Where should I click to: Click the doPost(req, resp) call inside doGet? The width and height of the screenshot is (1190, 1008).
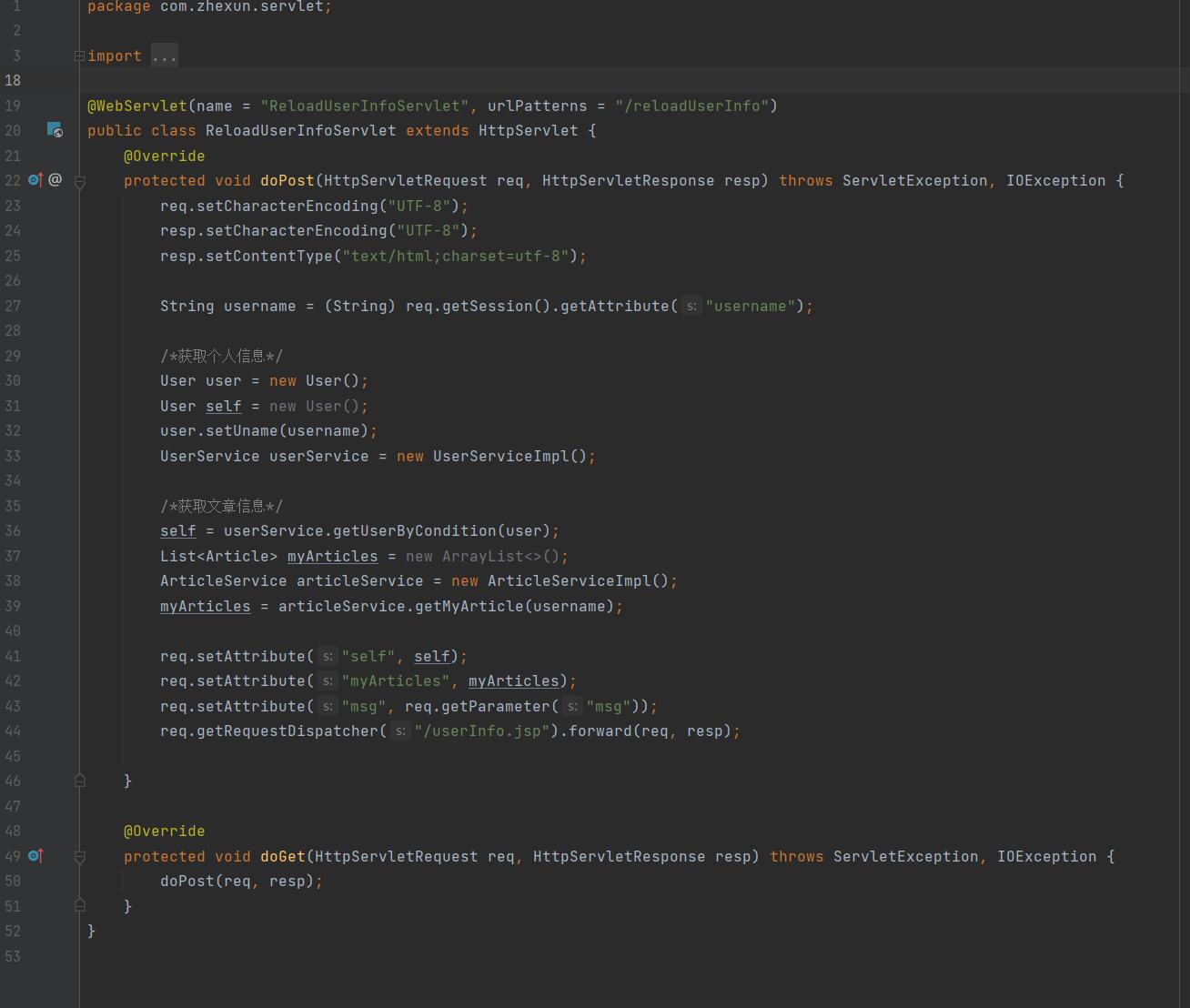click(x=237, y=881)
